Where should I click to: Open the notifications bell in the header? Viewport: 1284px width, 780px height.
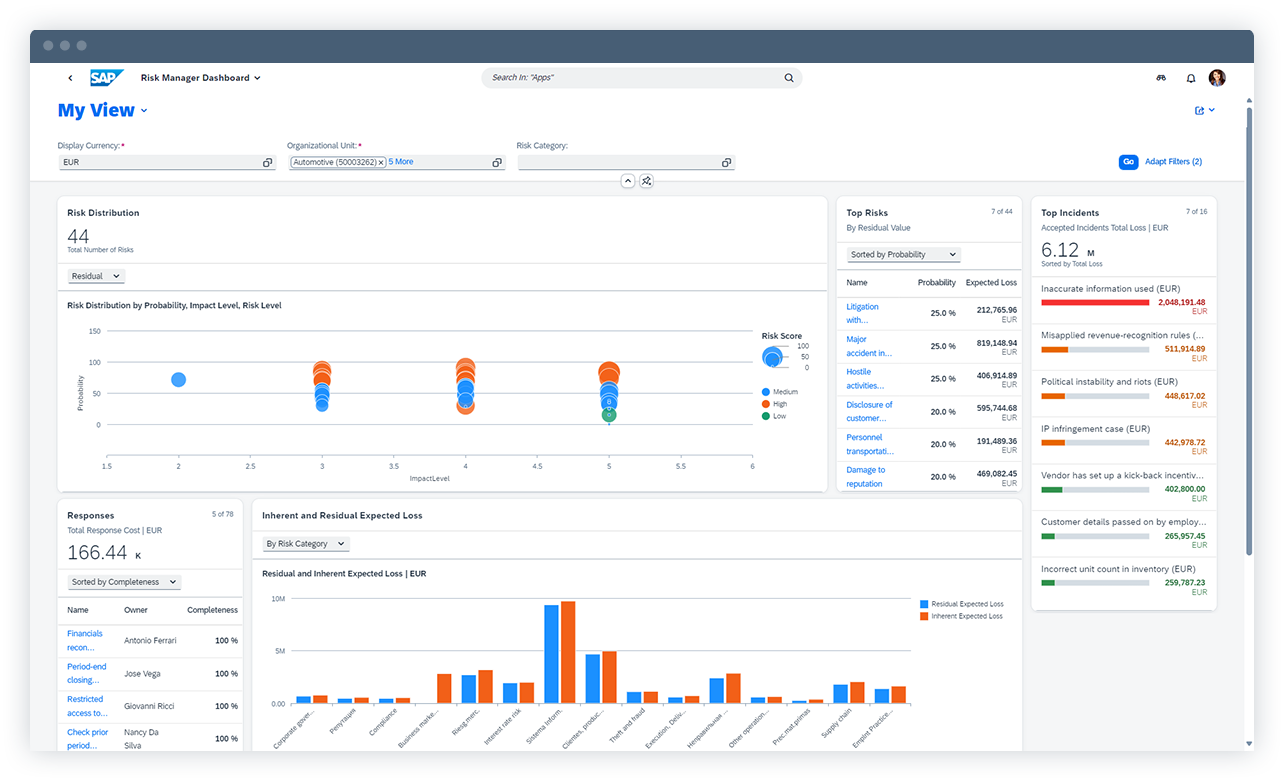tap(1190, 77)
